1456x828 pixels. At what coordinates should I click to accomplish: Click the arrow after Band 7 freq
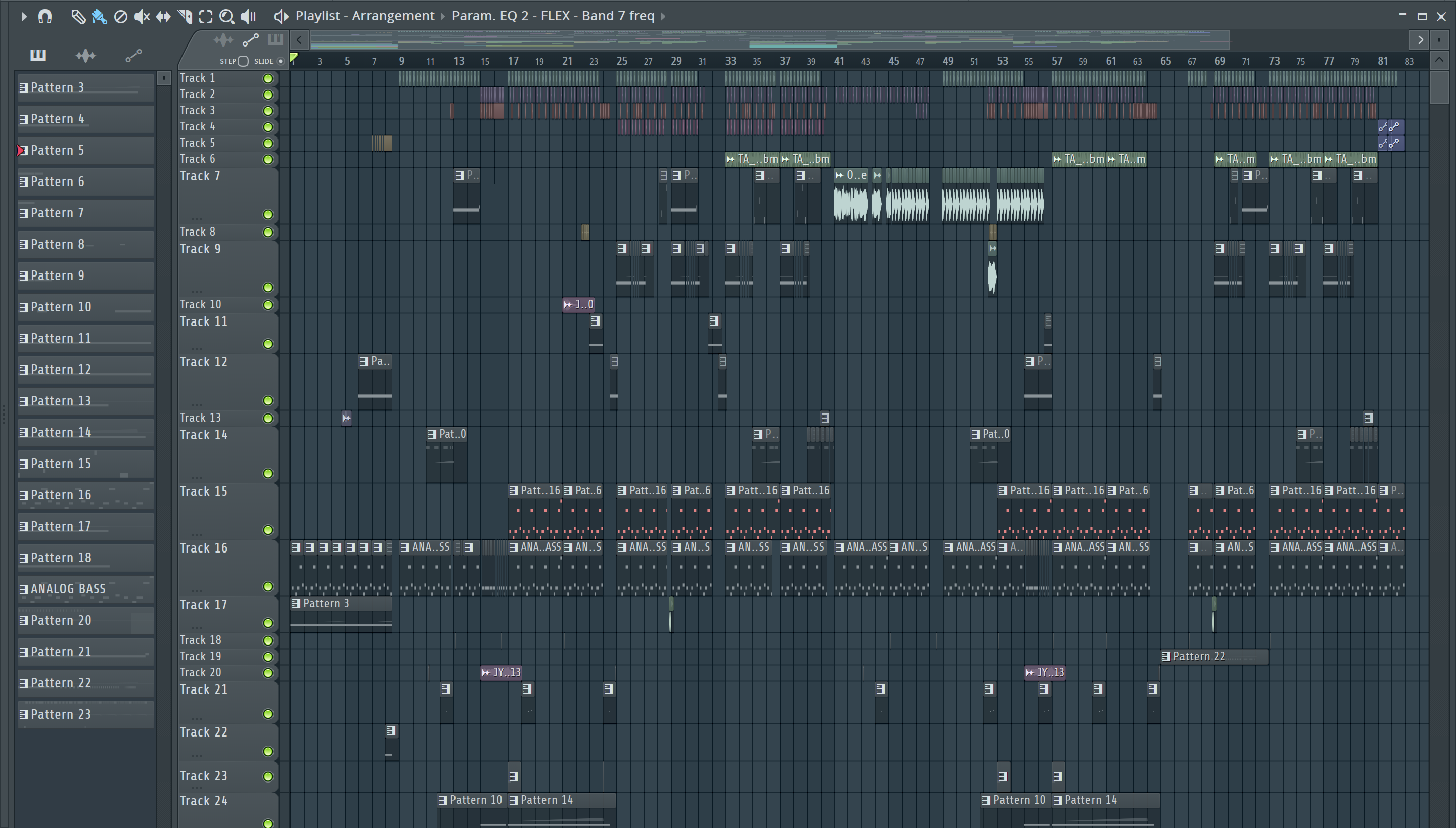point(663,17)
